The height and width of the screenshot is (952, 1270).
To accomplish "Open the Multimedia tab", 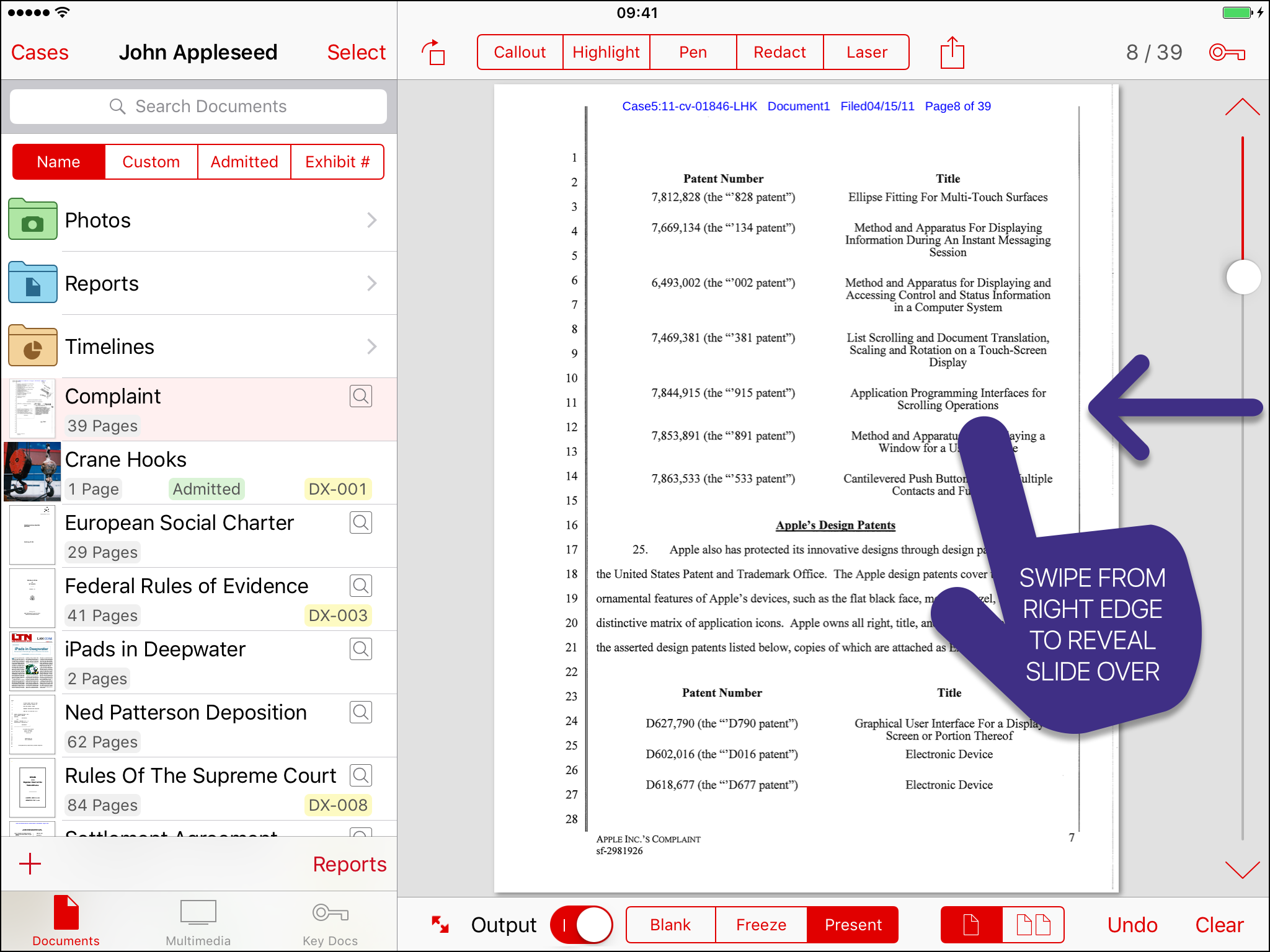I will [198, 922].
